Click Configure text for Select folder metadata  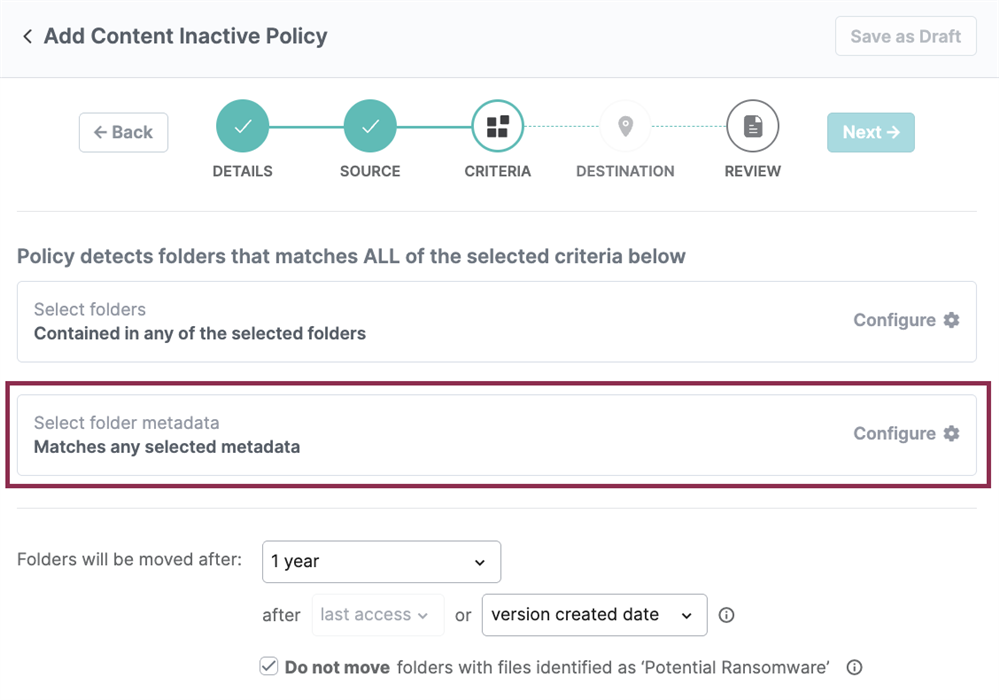tap(894, 433)
